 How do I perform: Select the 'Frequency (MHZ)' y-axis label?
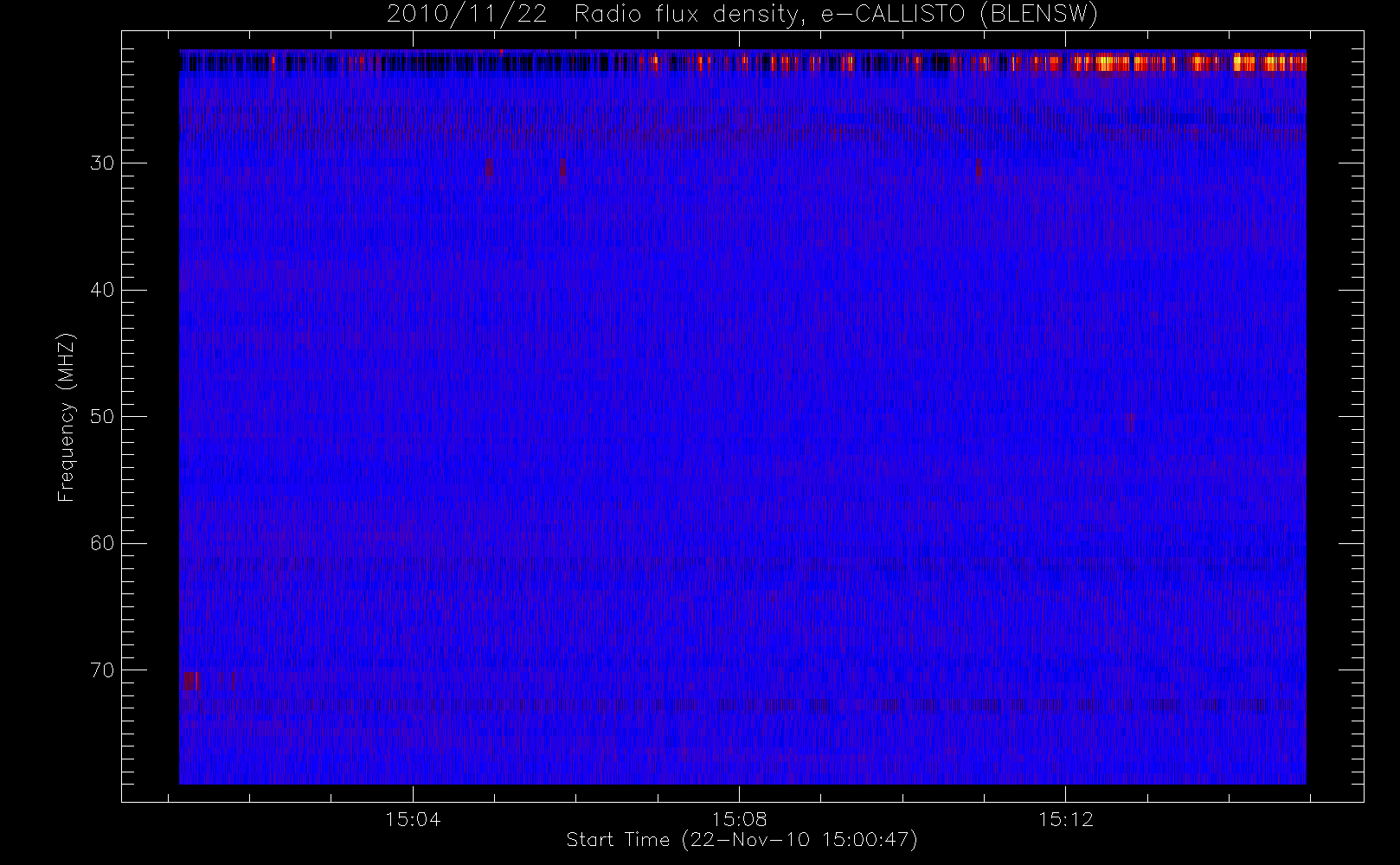(66, 418)
